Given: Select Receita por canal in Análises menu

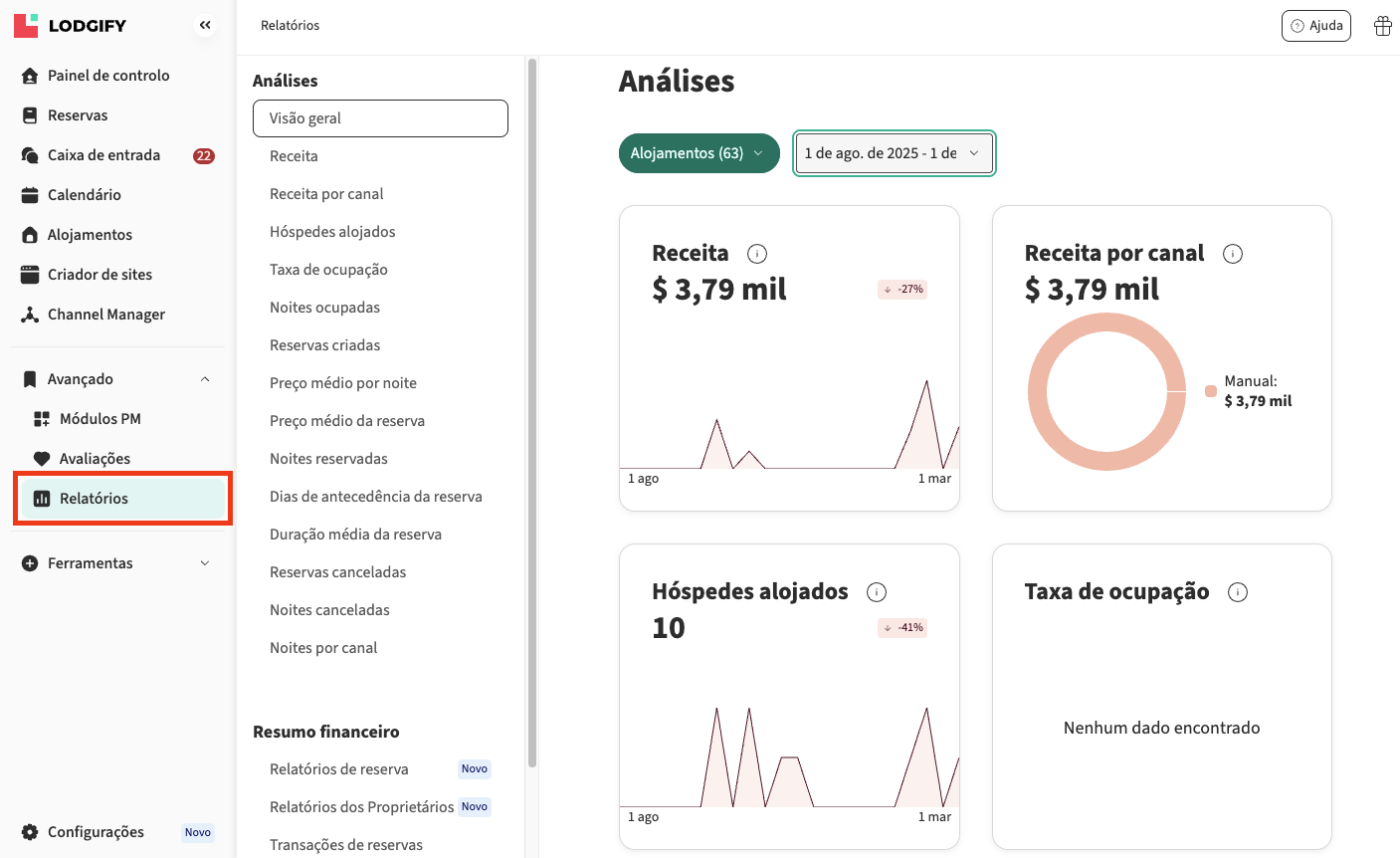Looking at the screenshot, I should click(x=326, y=194).
